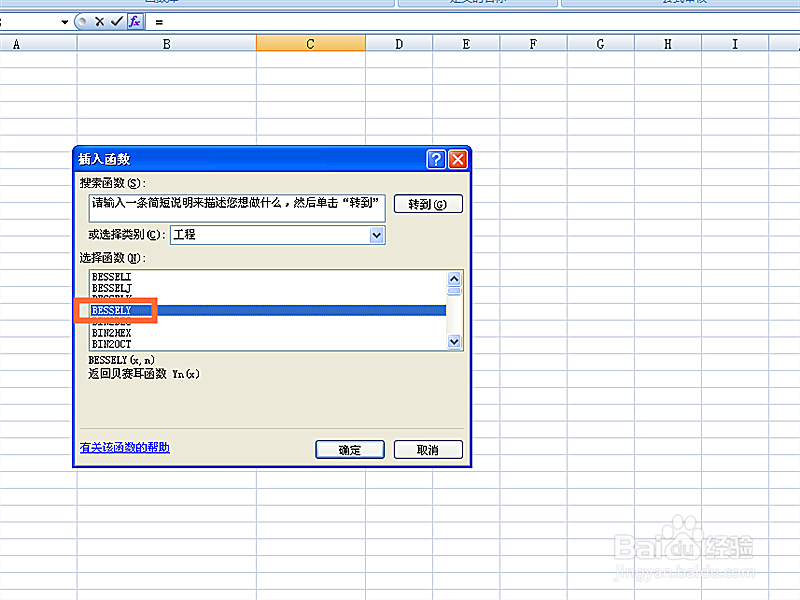Select column E header
Image resolution: width=800 pixels, height=600 pixels.
[466, 44]
